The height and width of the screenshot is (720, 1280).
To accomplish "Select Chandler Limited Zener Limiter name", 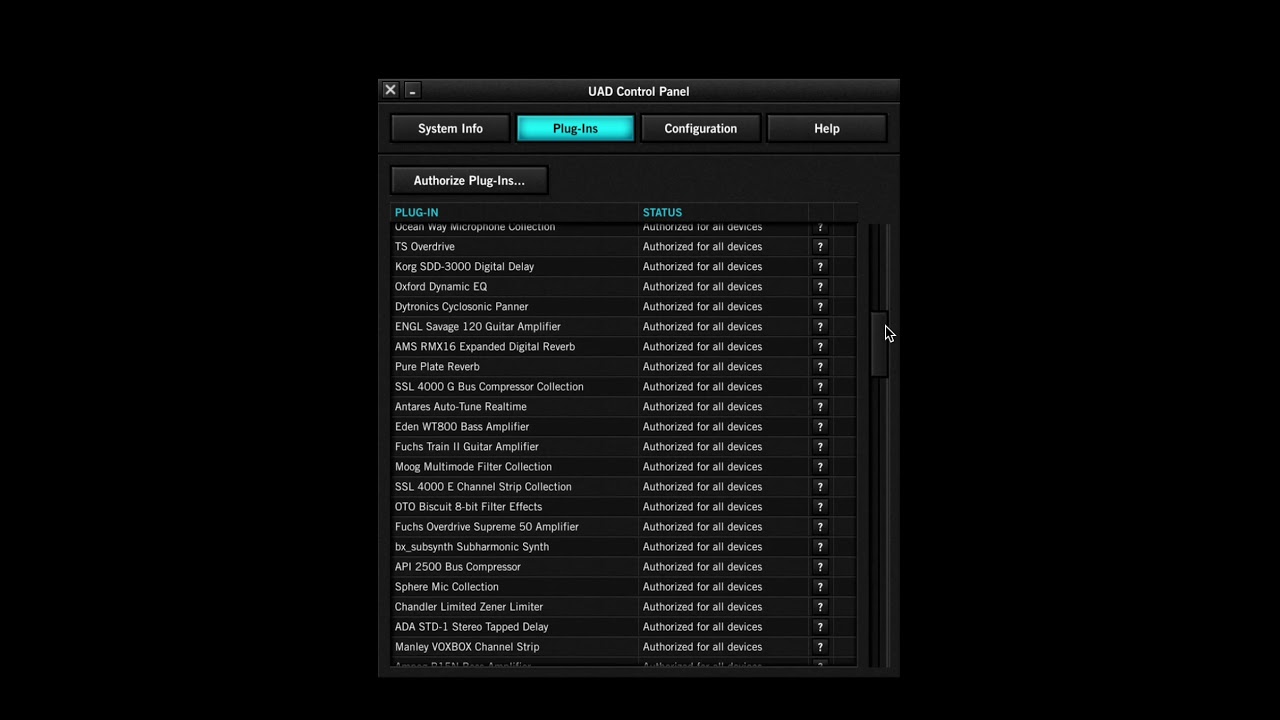I will click(468, 607).
